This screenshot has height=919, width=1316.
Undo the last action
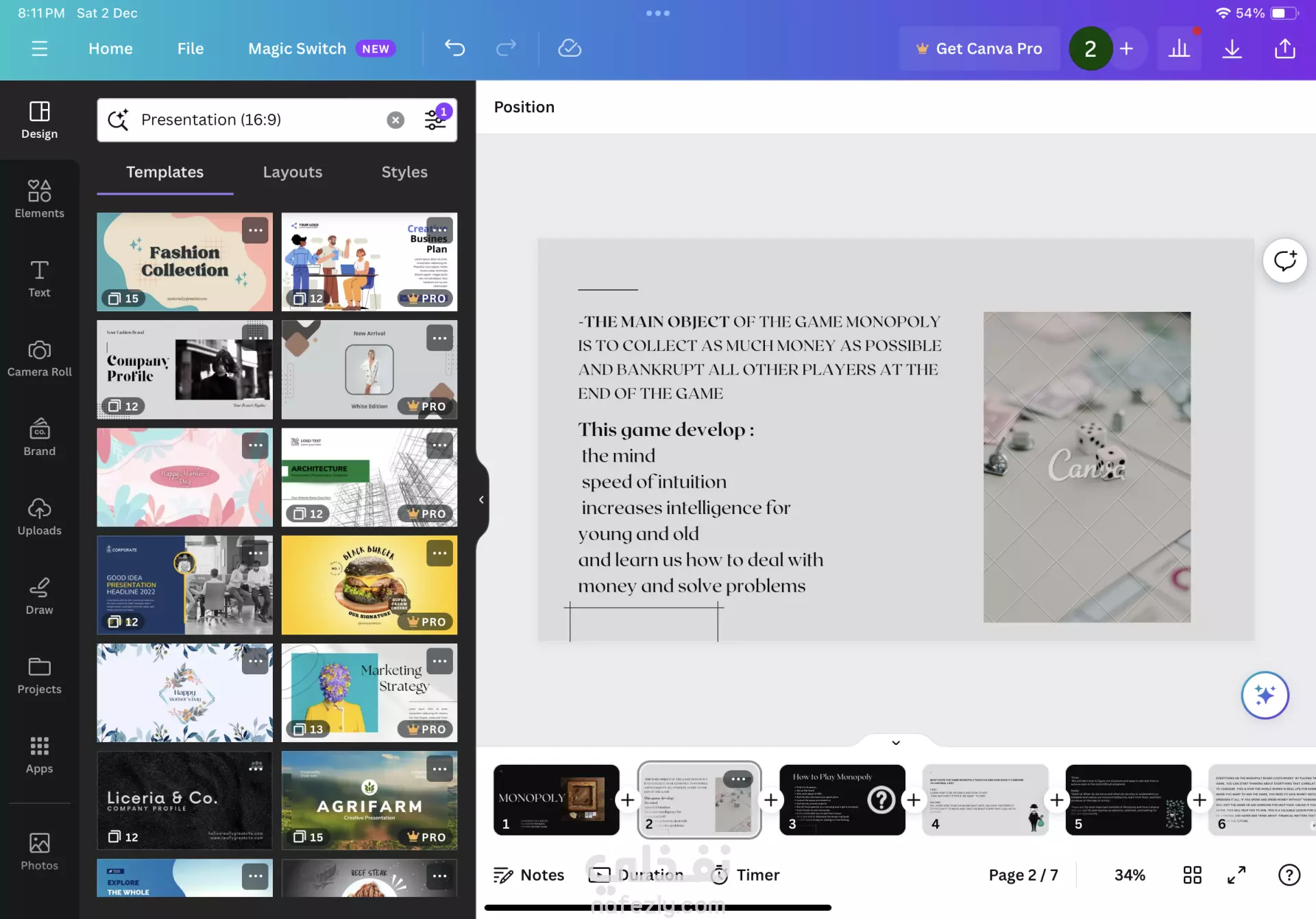coord(454,48)
